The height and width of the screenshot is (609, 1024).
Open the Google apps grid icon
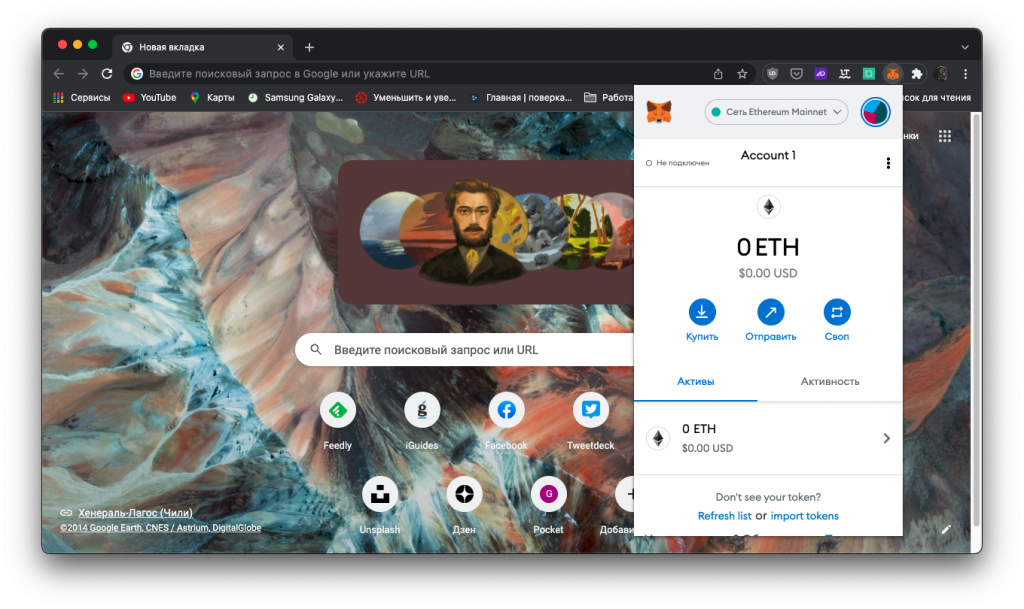tap(944, 136)
